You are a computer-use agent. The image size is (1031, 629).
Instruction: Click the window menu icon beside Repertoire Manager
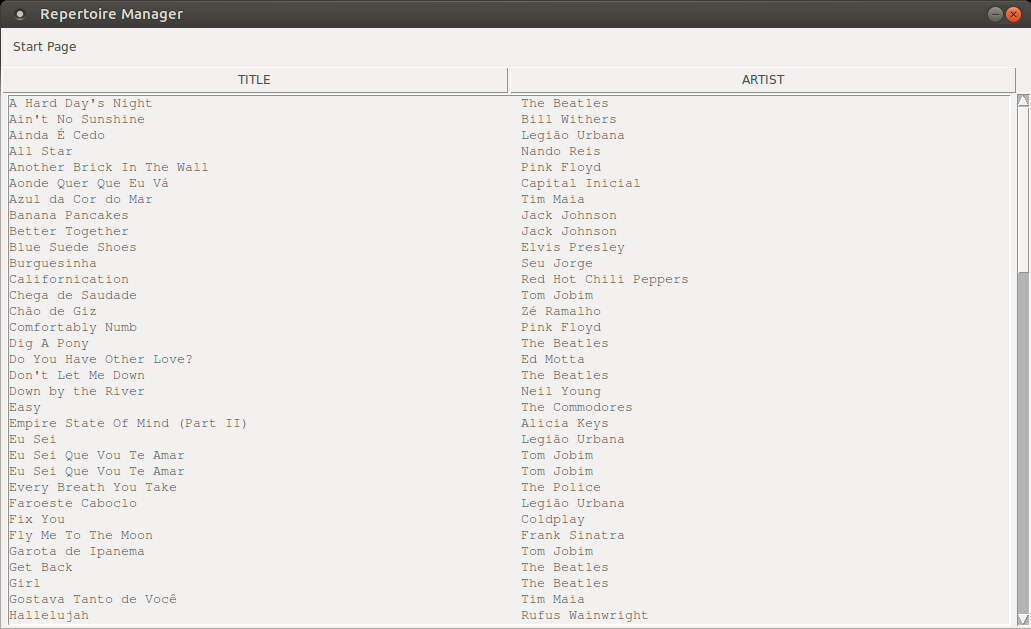(20, 14)
